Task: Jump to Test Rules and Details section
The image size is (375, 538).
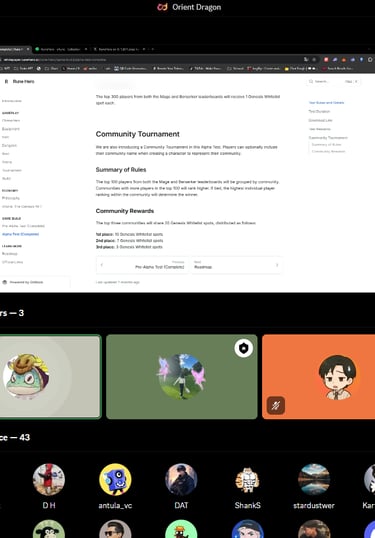Action: click(326, 103)
